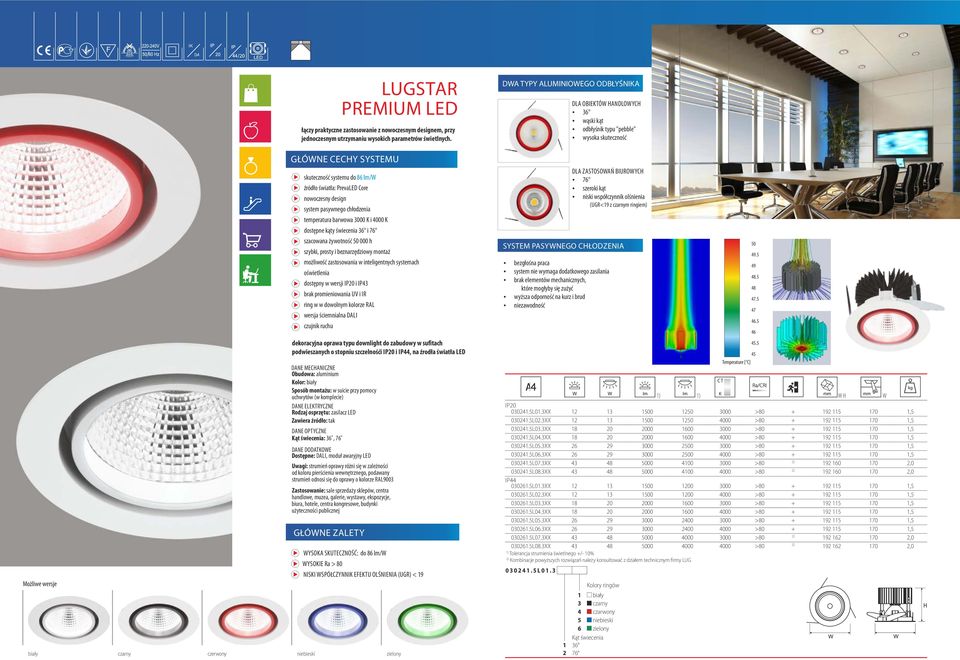Click the order code '030241.5L01.3'
This screenshot has height=660, width=960.
pyautogui.click(x=530, y=570)
